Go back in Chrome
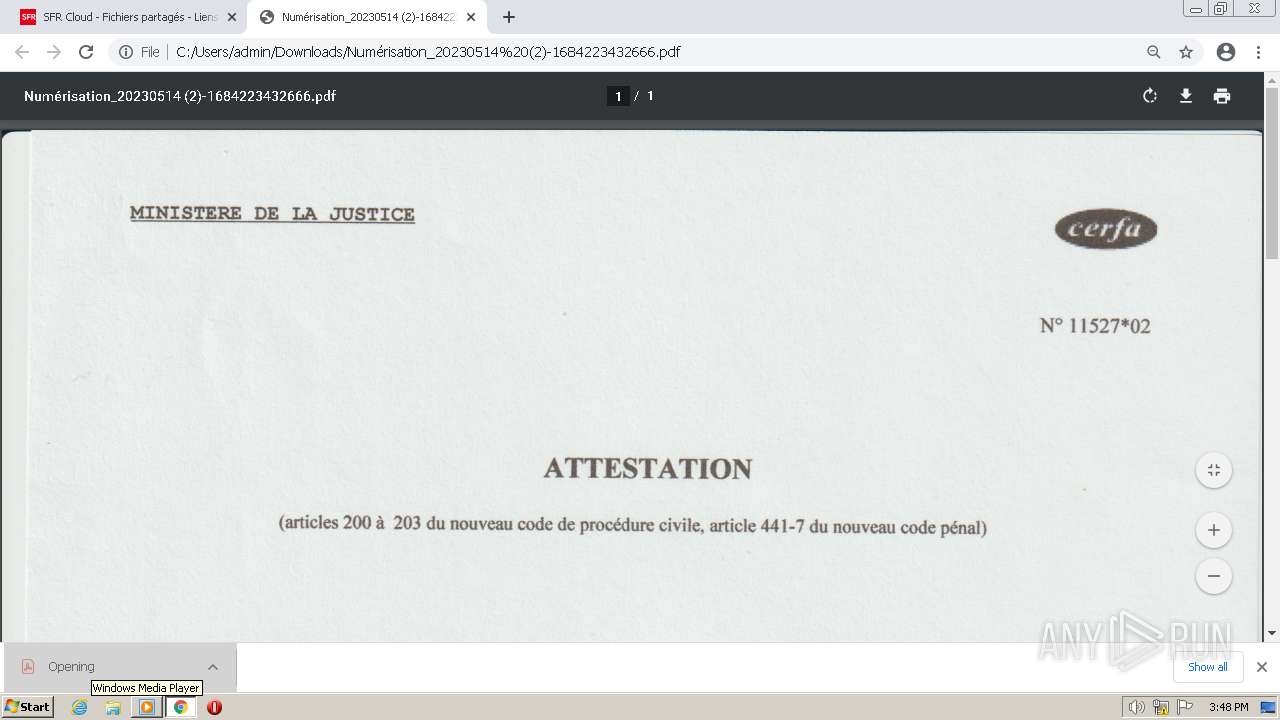This screenshot has height=720, width=1280. click(x=22, y=52)
